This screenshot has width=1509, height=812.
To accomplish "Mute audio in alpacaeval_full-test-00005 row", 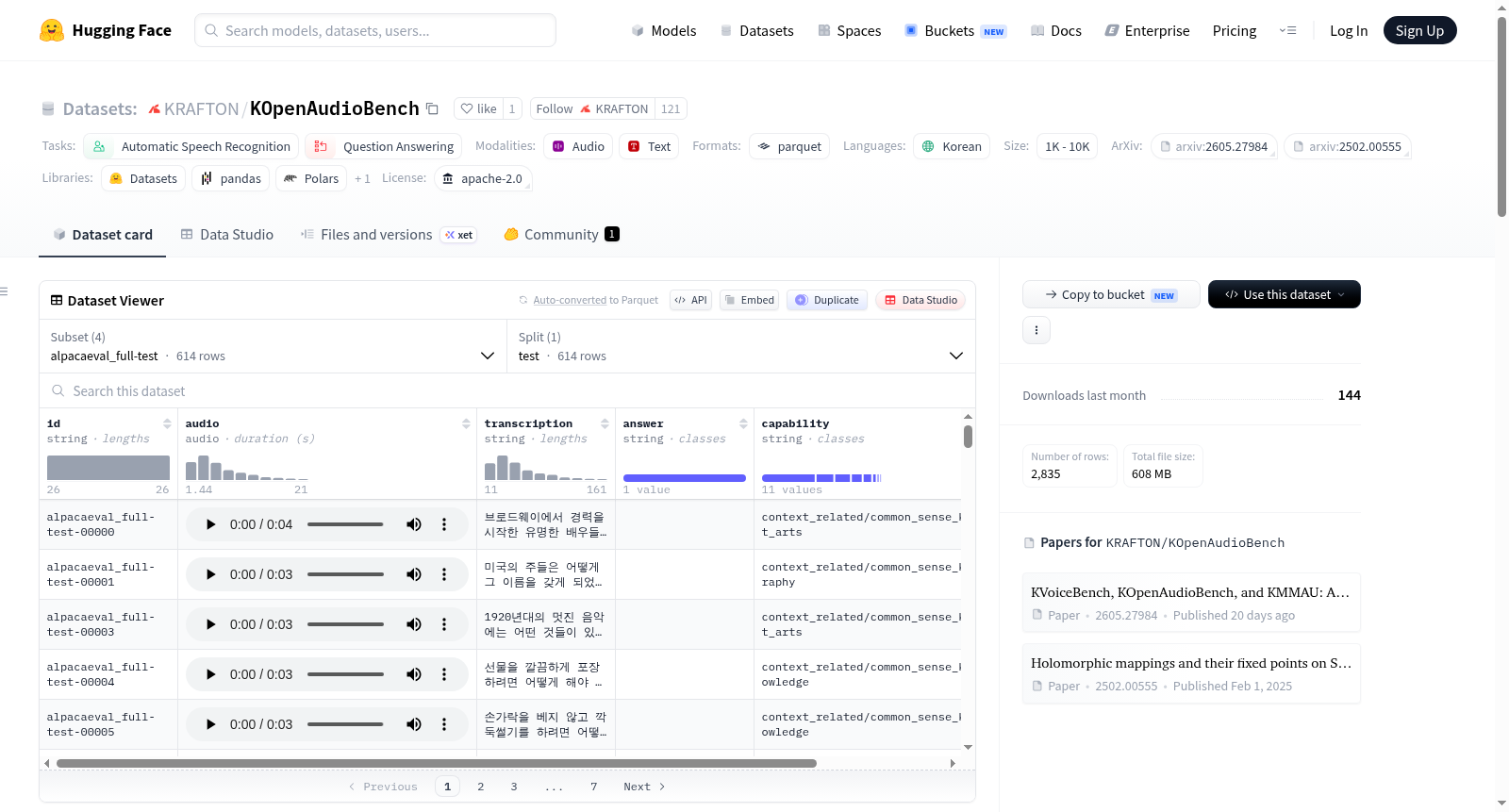I will (x=414, y=724).
